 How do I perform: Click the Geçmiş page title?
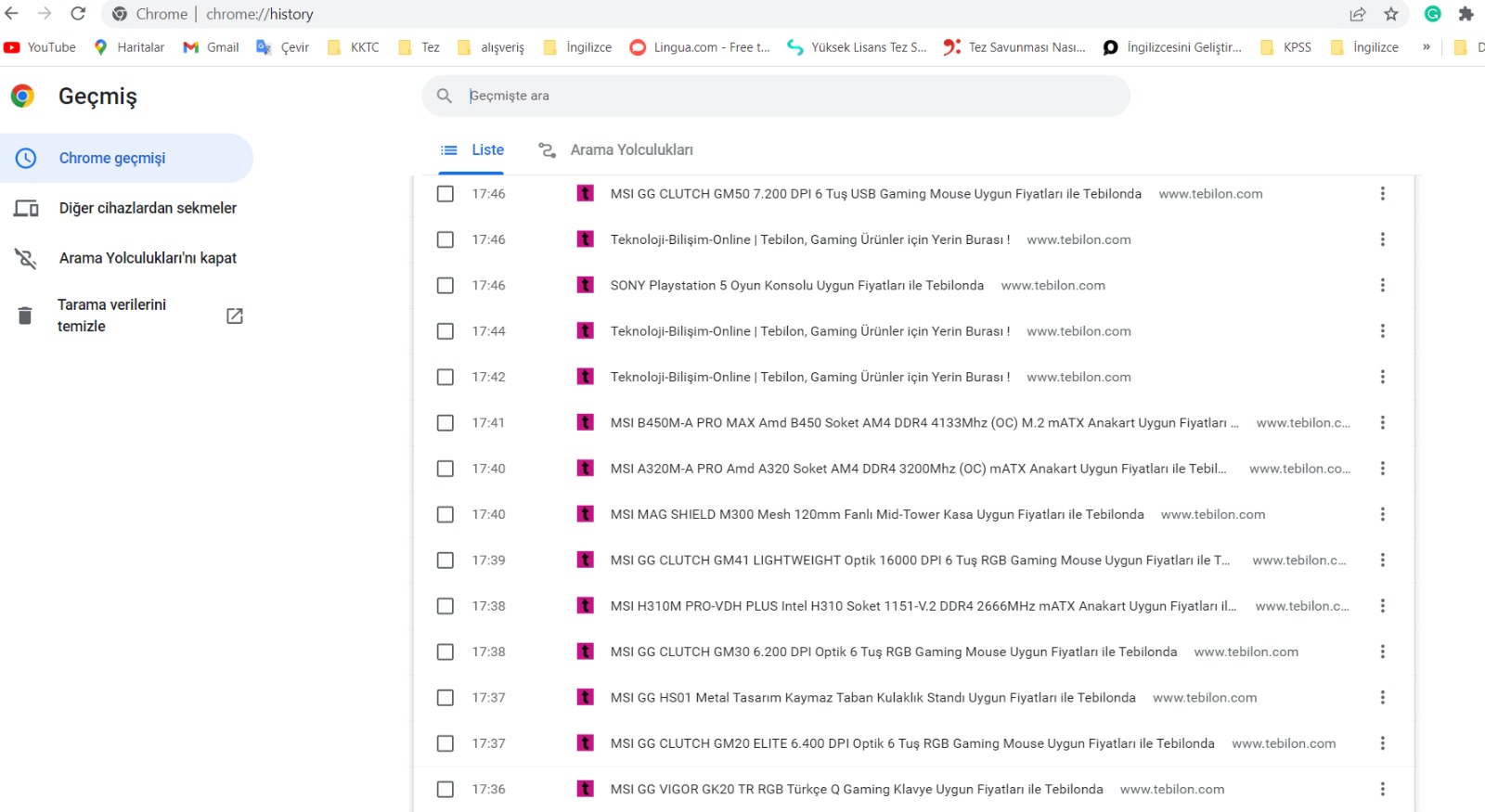(97, 97)
